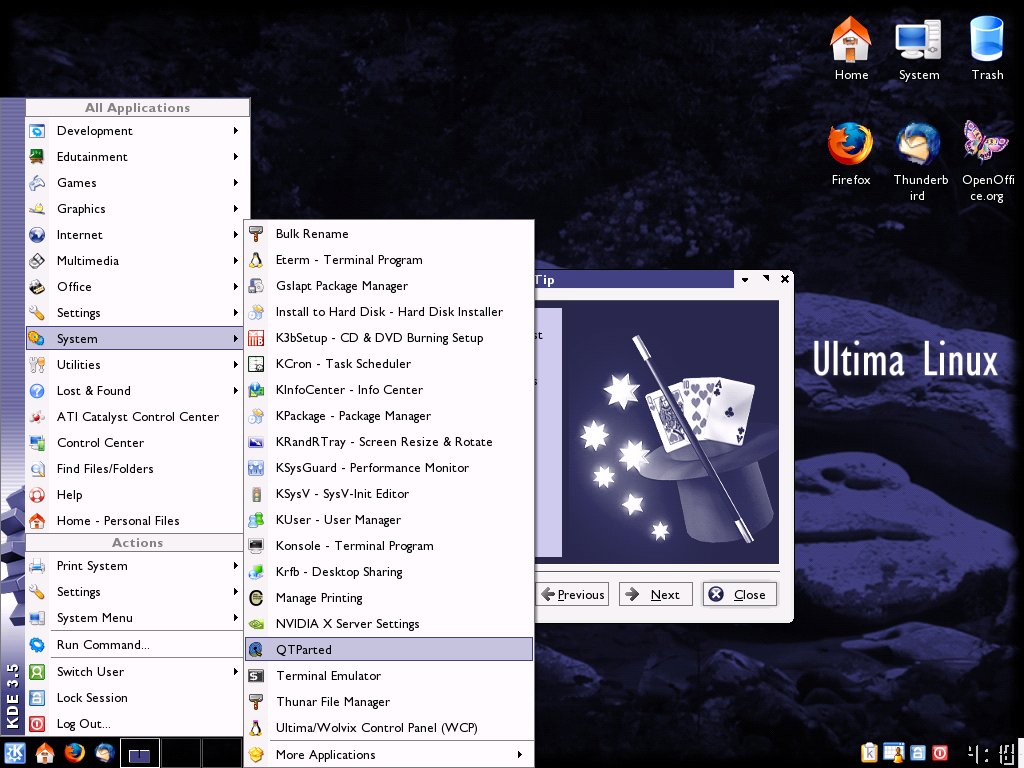The image size is (1024, 768).
Task: Switch to the first desktop in the pager
Action: [x=140, y=753]
